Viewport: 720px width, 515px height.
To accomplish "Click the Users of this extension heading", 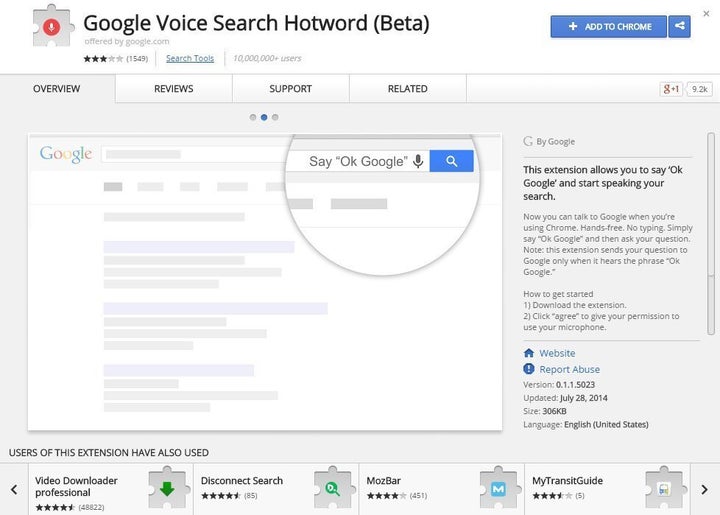I will pos(109,453).
